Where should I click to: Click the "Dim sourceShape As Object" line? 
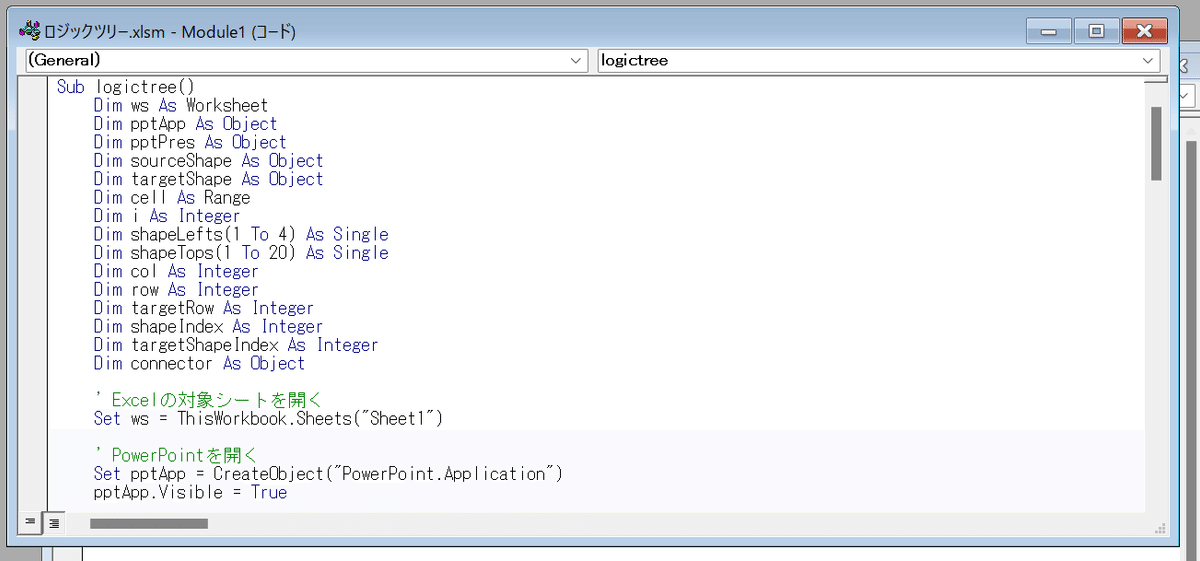pyautogui.click(x=208, y=161)
